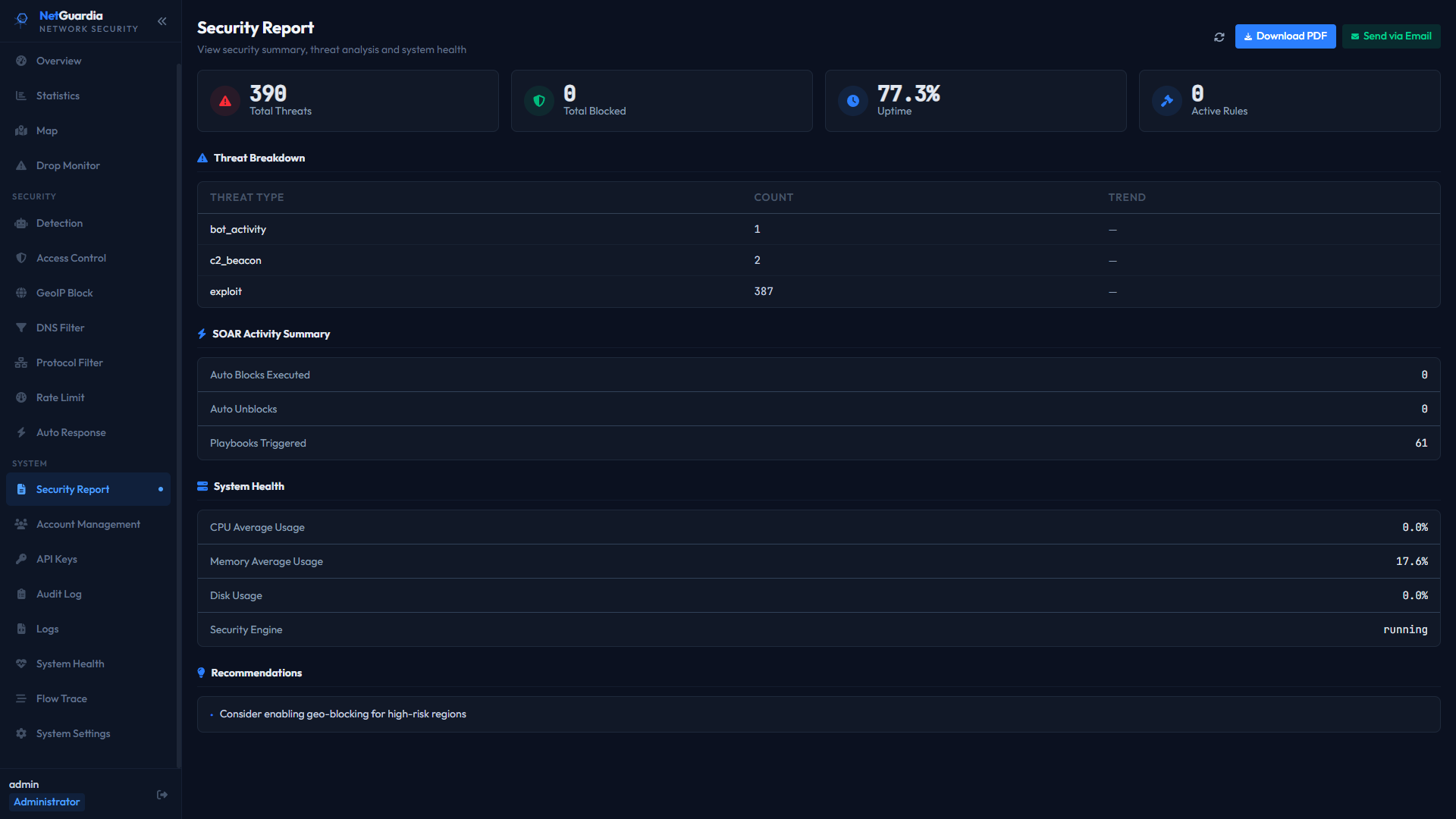The image size is (1456, 819).
Task: Open the Audit Log menu item
Action: pos(88,594)
